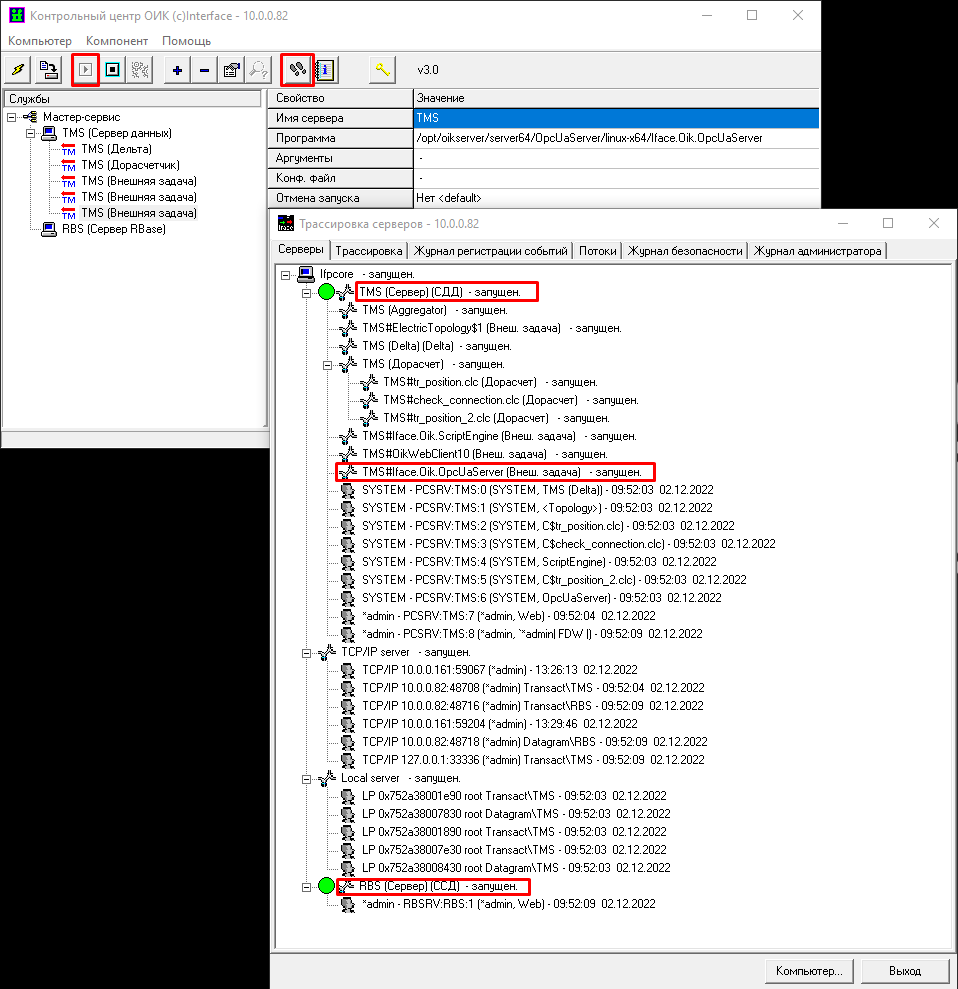Open the footprints tracing icon

pos(297,69)
